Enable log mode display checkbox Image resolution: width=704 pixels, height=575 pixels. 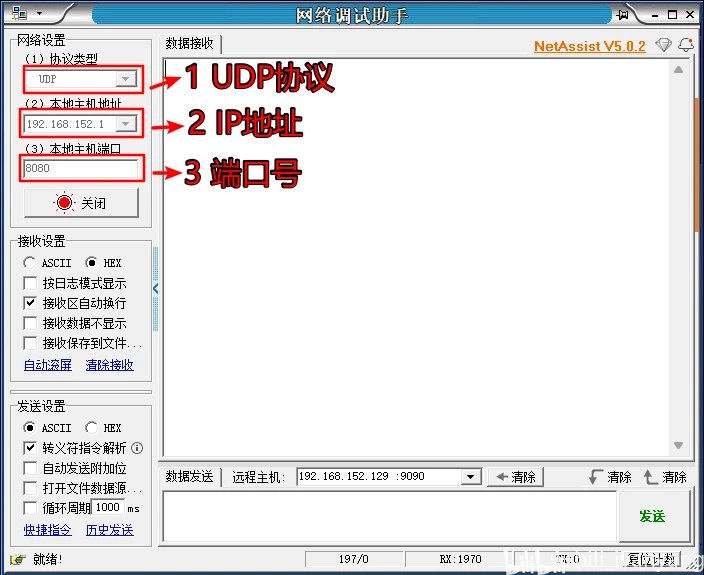[30, 283]
